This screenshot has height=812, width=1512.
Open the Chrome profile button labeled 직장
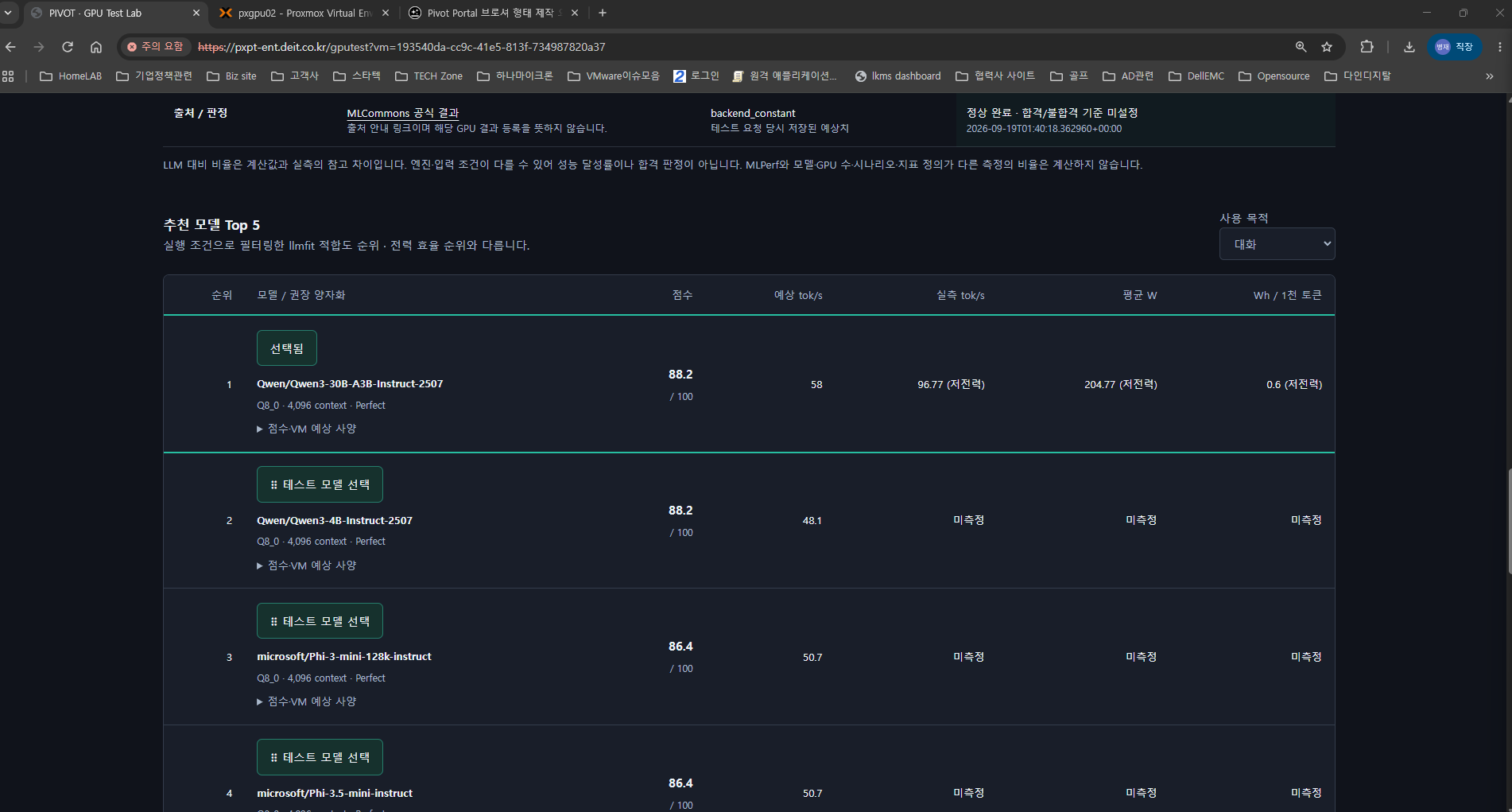click(1454, 47)
